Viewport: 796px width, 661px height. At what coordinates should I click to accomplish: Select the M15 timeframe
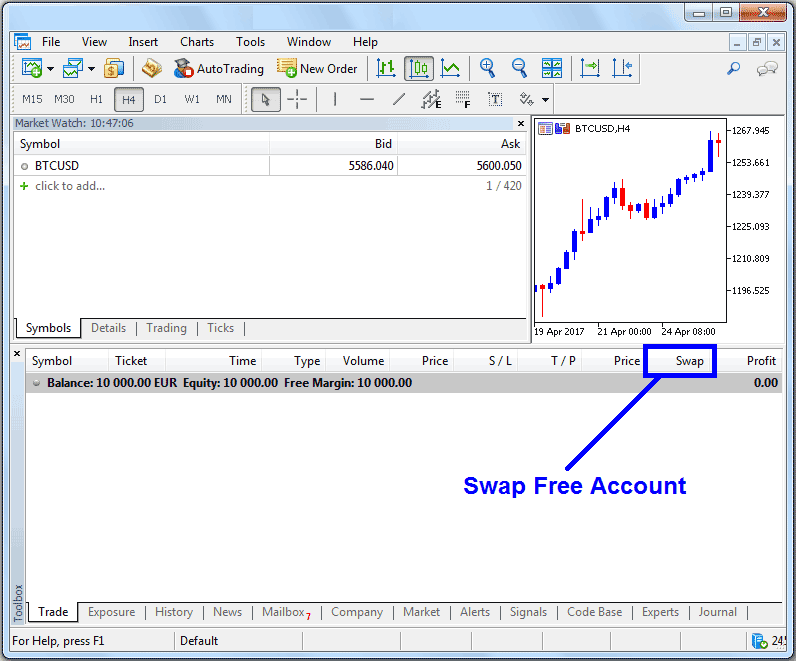[x=32, y=100]
